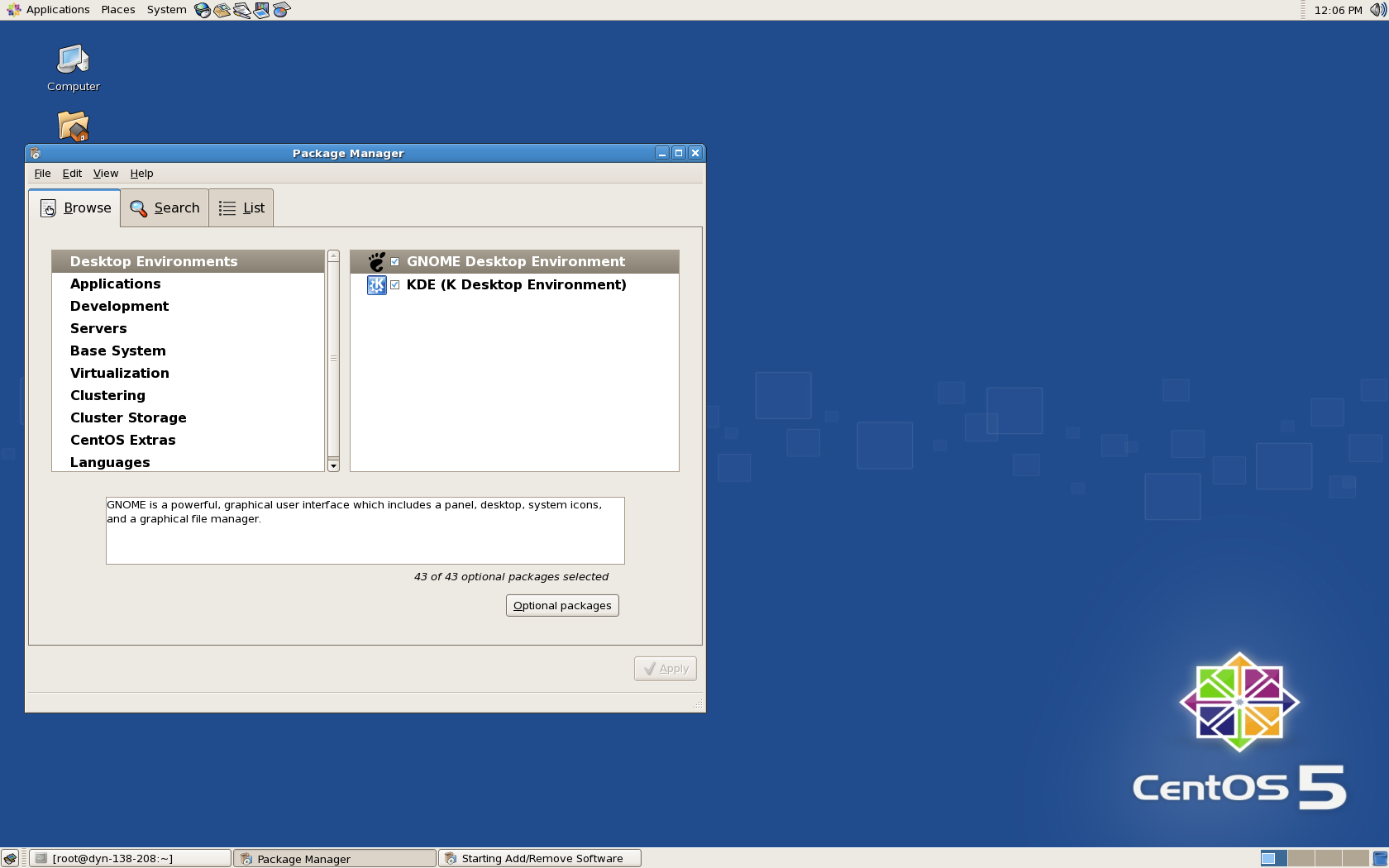Viewport: 1389px width, 868px height.
Task: Click the Optional packages button
Action: (x=562, y=606)
